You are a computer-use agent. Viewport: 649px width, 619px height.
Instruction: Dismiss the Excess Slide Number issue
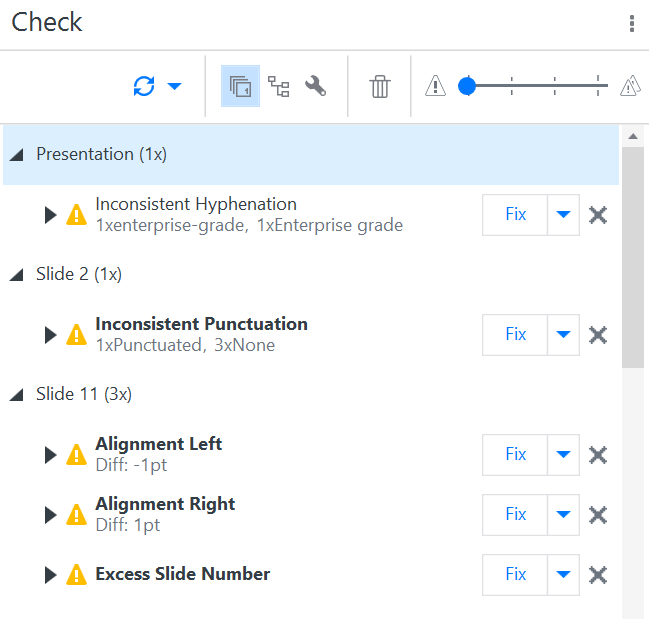598,575
